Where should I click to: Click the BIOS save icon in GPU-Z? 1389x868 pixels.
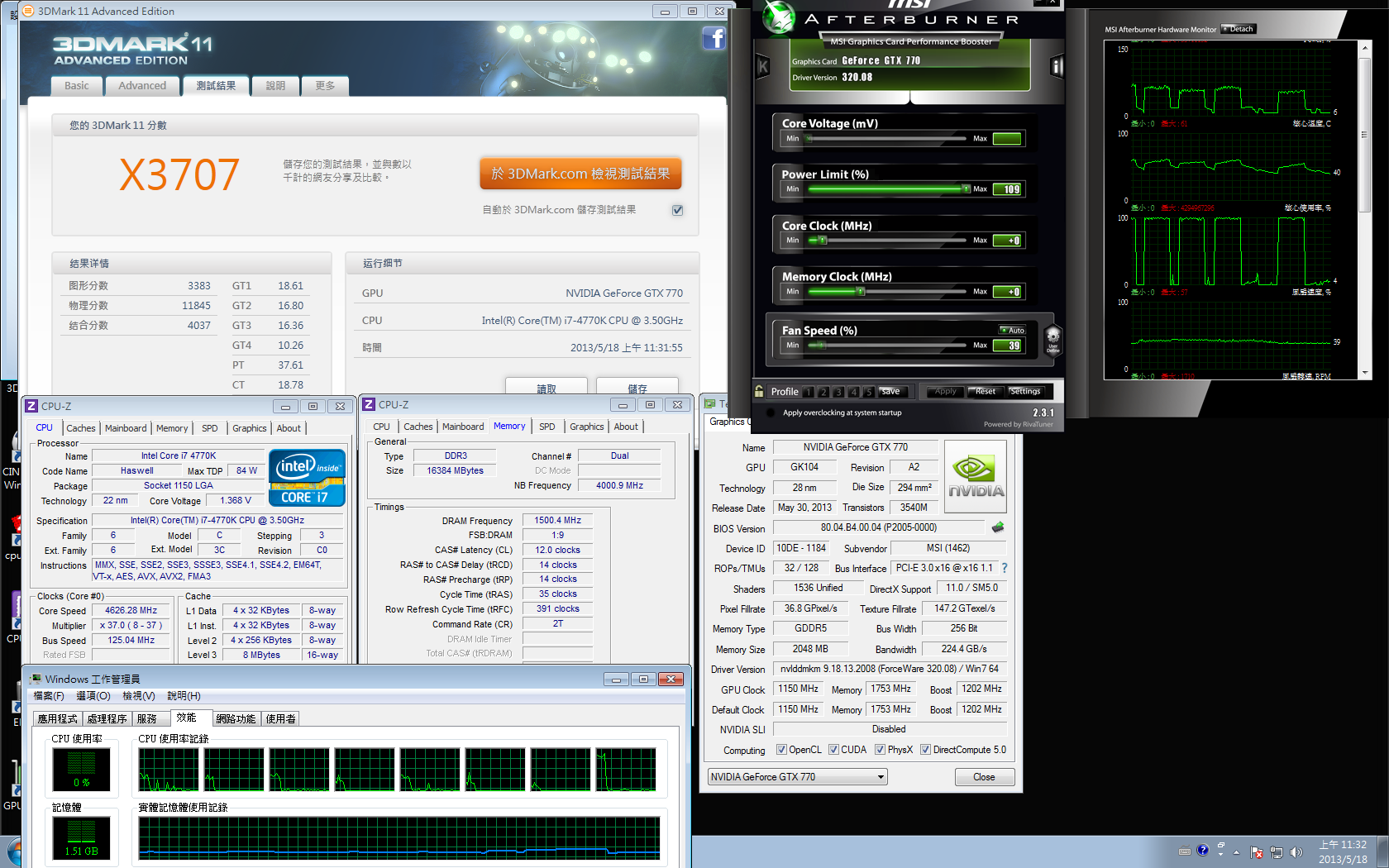[998, 527]
